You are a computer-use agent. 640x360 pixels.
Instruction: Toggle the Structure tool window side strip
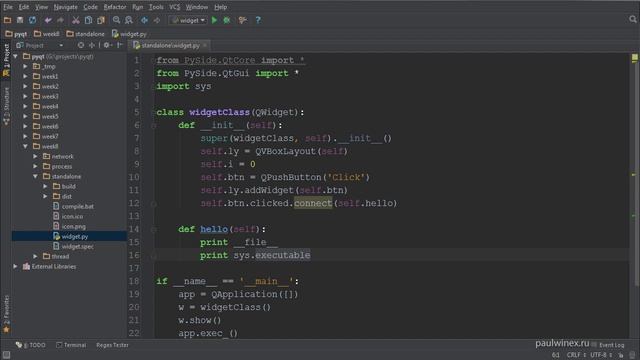[x=6, y=106]
